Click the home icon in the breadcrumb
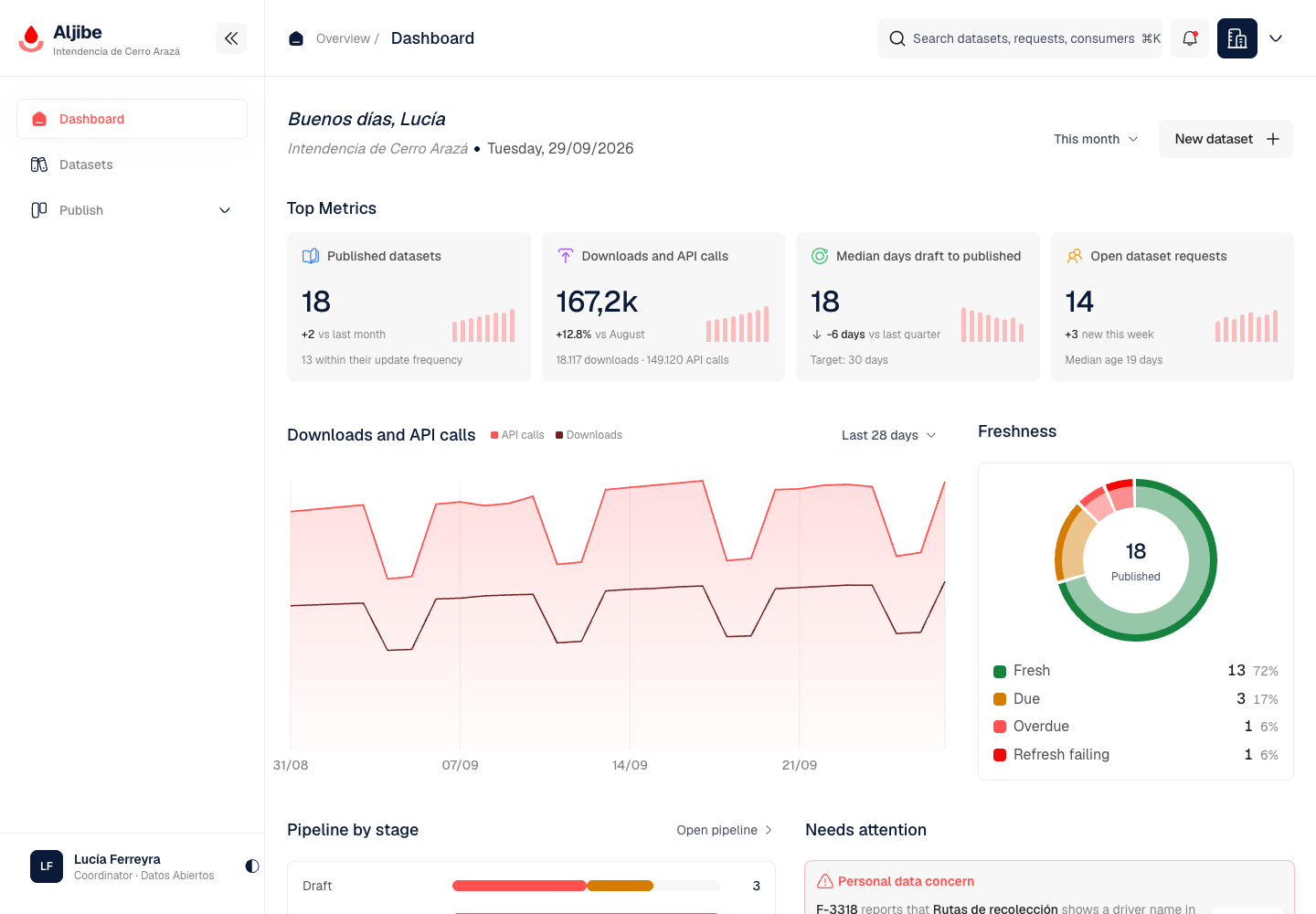 point(296,38)
